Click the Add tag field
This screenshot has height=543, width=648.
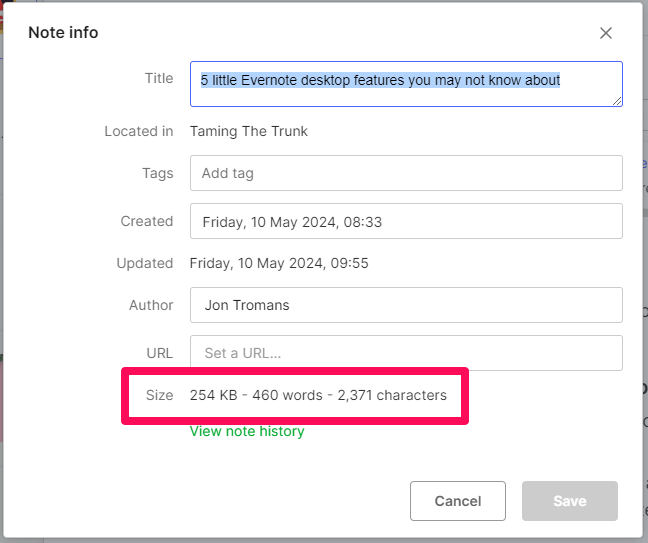(x=406, y=173)
